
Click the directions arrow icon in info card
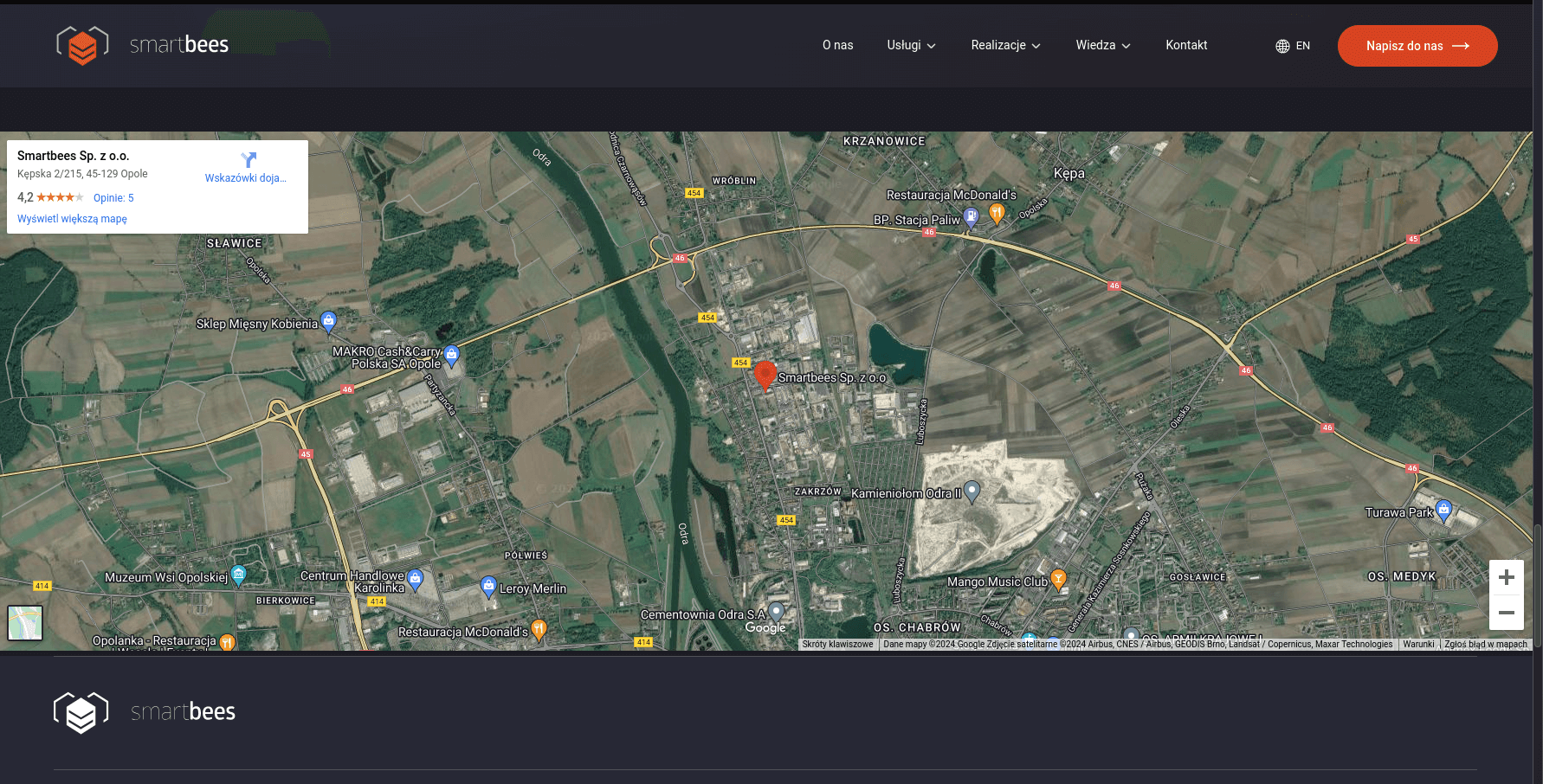(249, 160)
